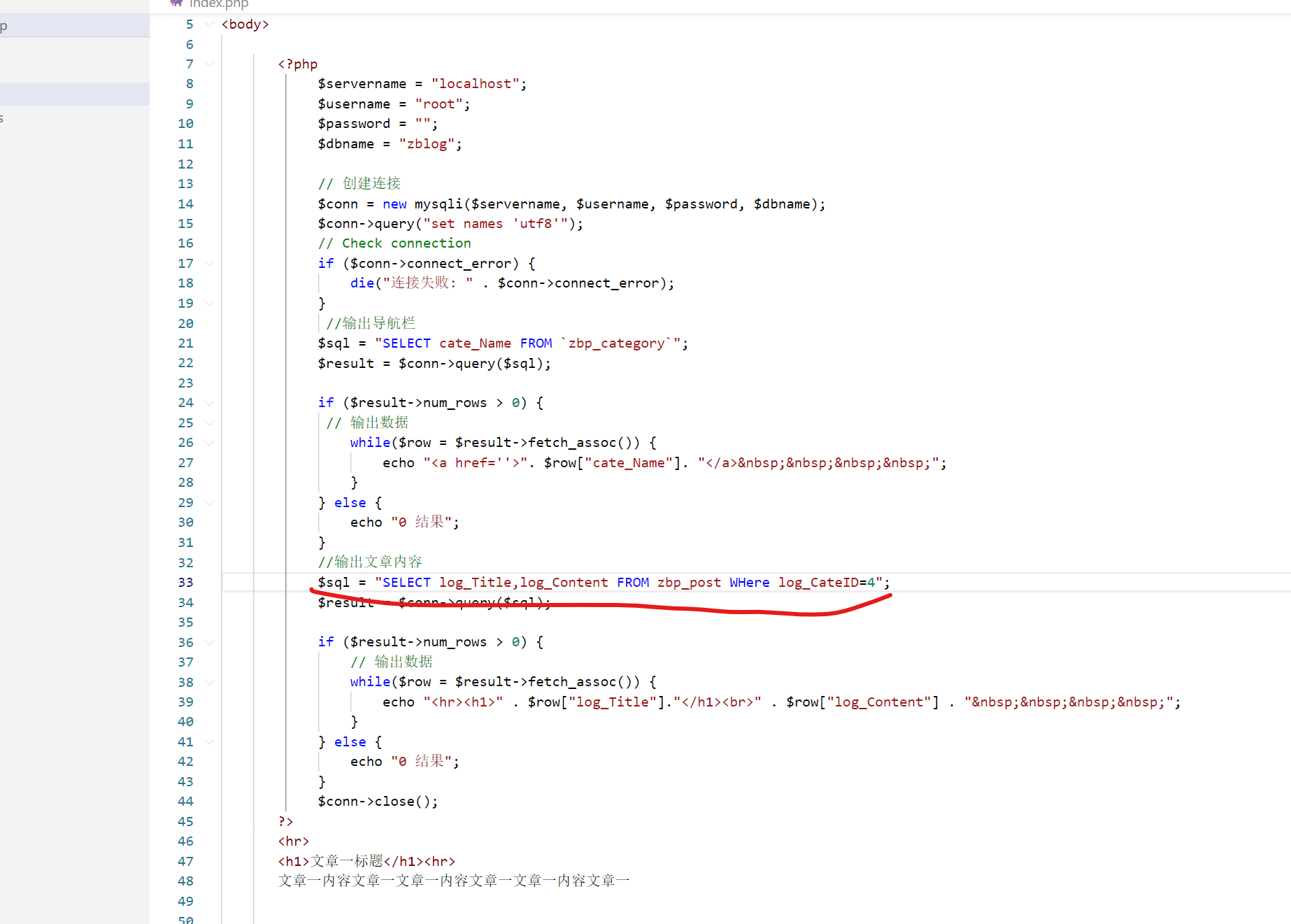This screenshot has height=924, width=1291.
Task: Toggle the fold arrow on line 19
Action: pos(209,304)
